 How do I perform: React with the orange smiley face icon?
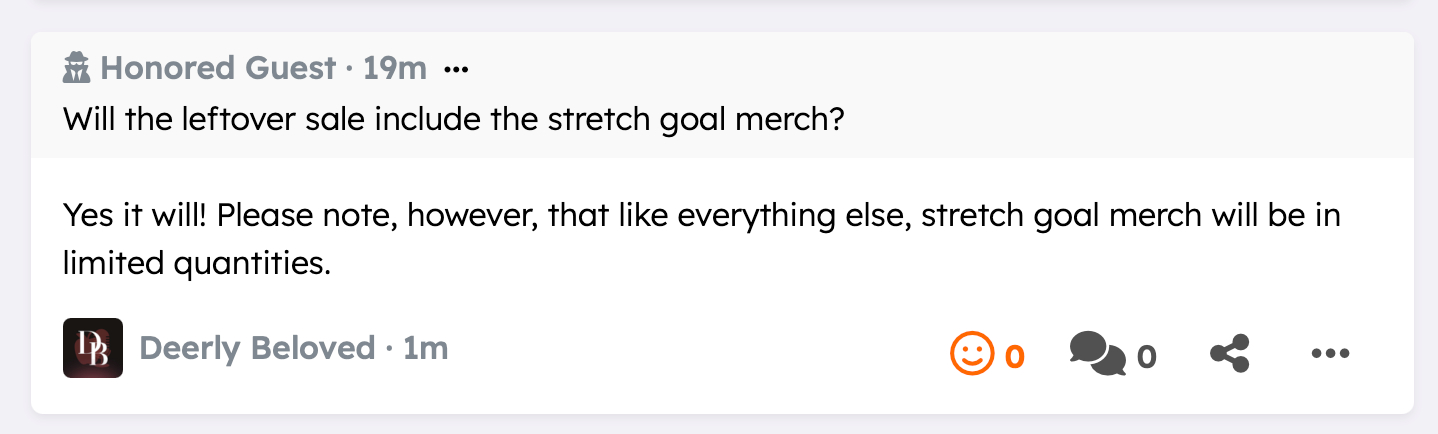coord(971,353)
